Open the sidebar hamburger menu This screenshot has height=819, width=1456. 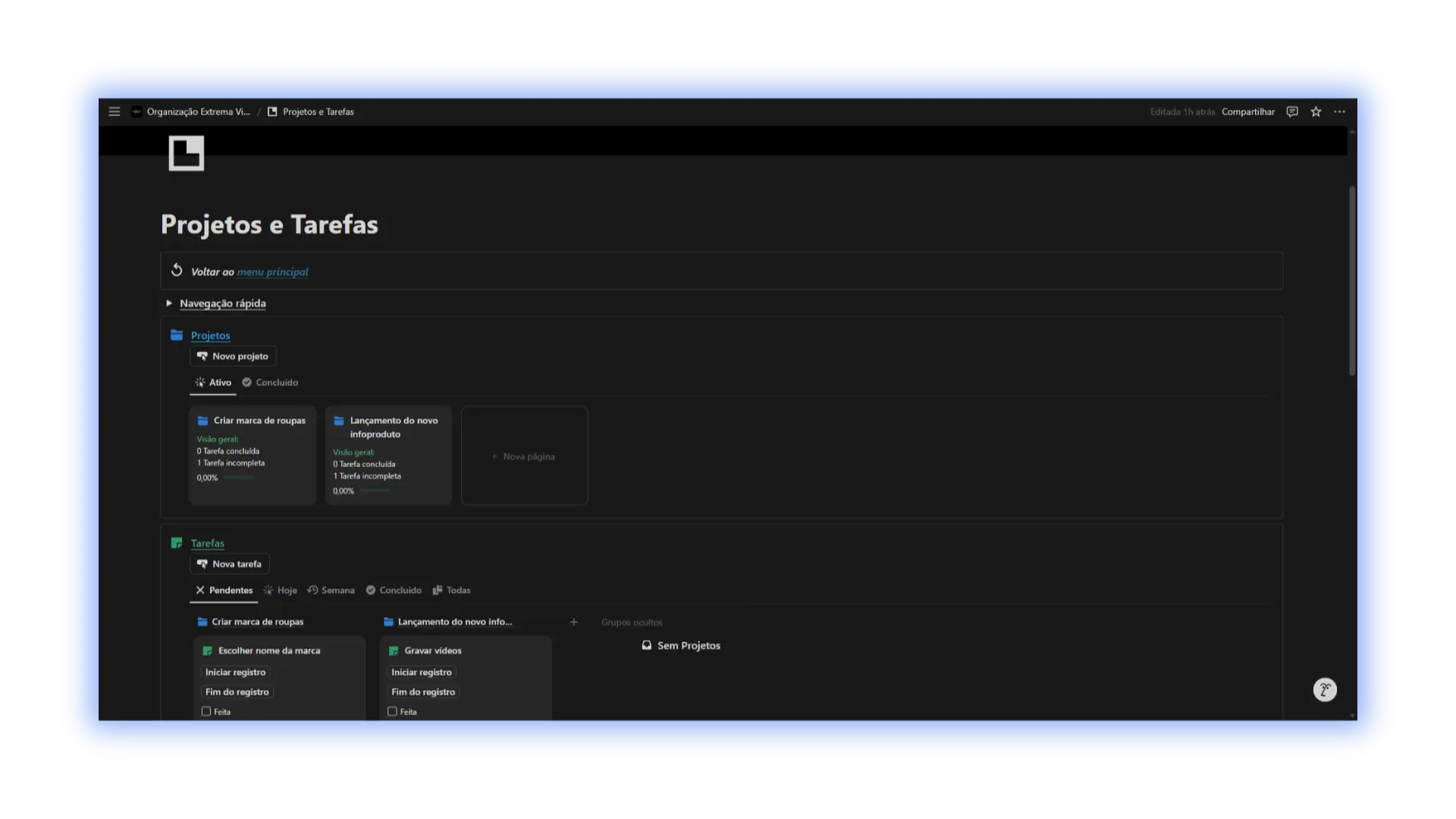pos(115,111)
